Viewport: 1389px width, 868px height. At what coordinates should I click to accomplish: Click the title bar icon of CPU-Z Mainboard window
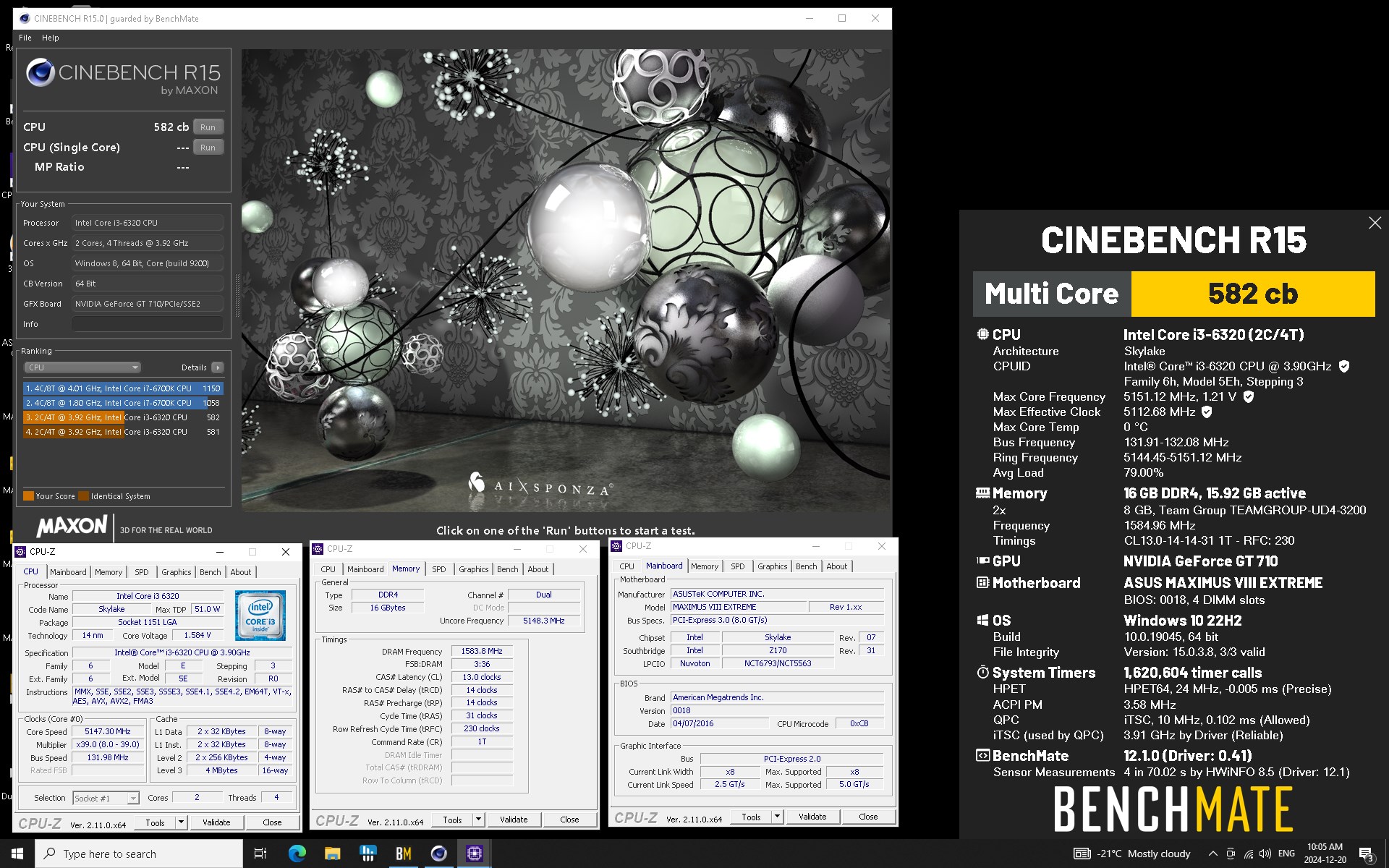(617, 546)
